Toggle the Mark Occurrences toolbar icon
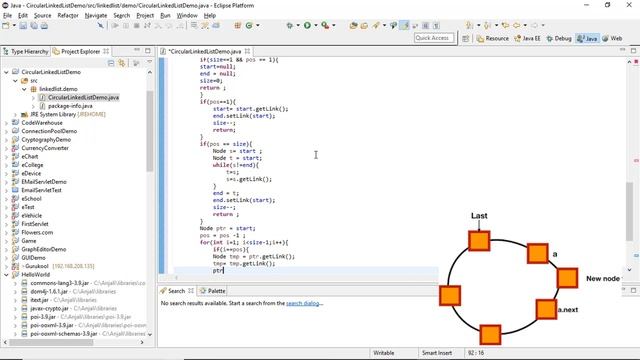 click(x=404, y=25)
